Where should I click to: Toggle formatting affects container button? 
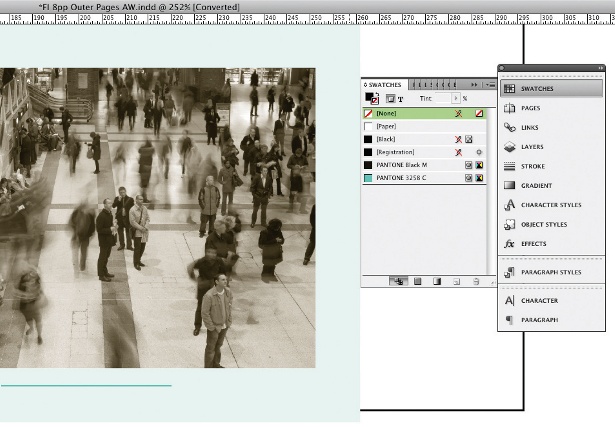point(390,99)
